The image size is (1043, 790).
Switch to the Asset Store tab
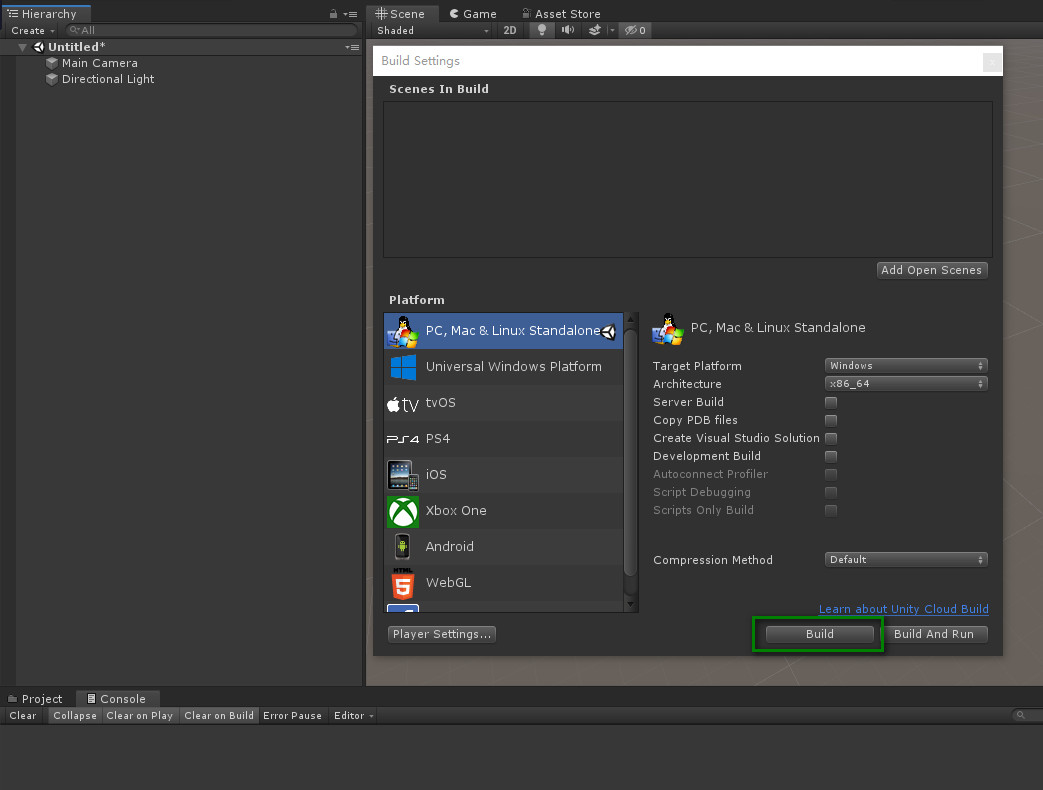pyautogui.click(x=561, y=14)
